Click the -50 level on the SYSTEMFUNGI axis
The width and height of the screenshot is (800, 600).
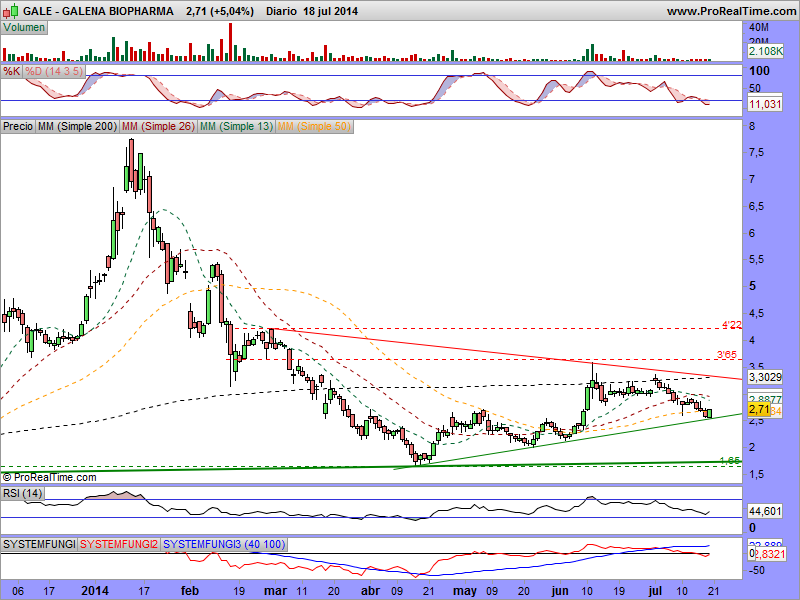click(756, 570)
